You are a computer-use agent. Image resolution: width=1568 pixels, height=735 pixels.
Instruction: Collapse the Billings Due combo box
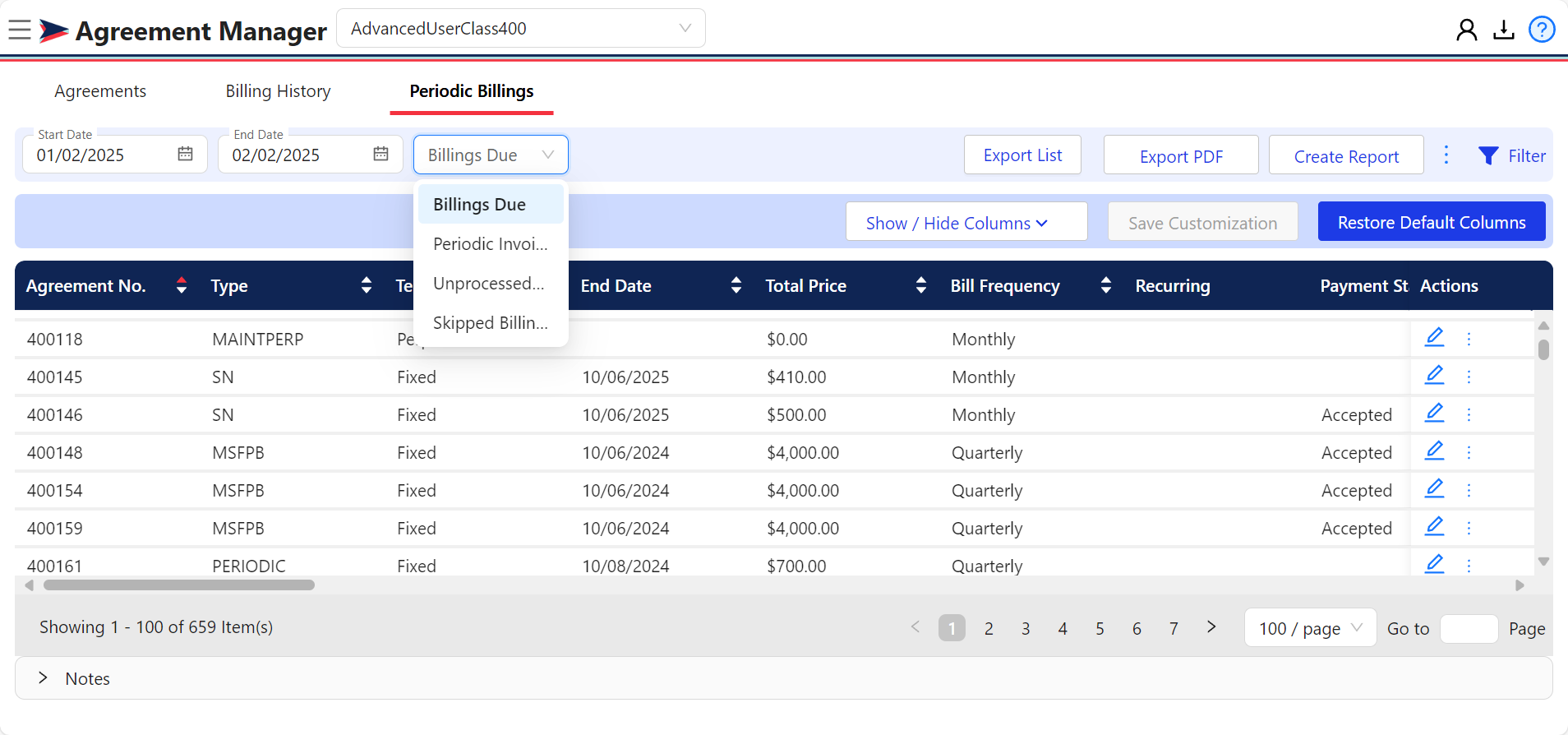491,155
